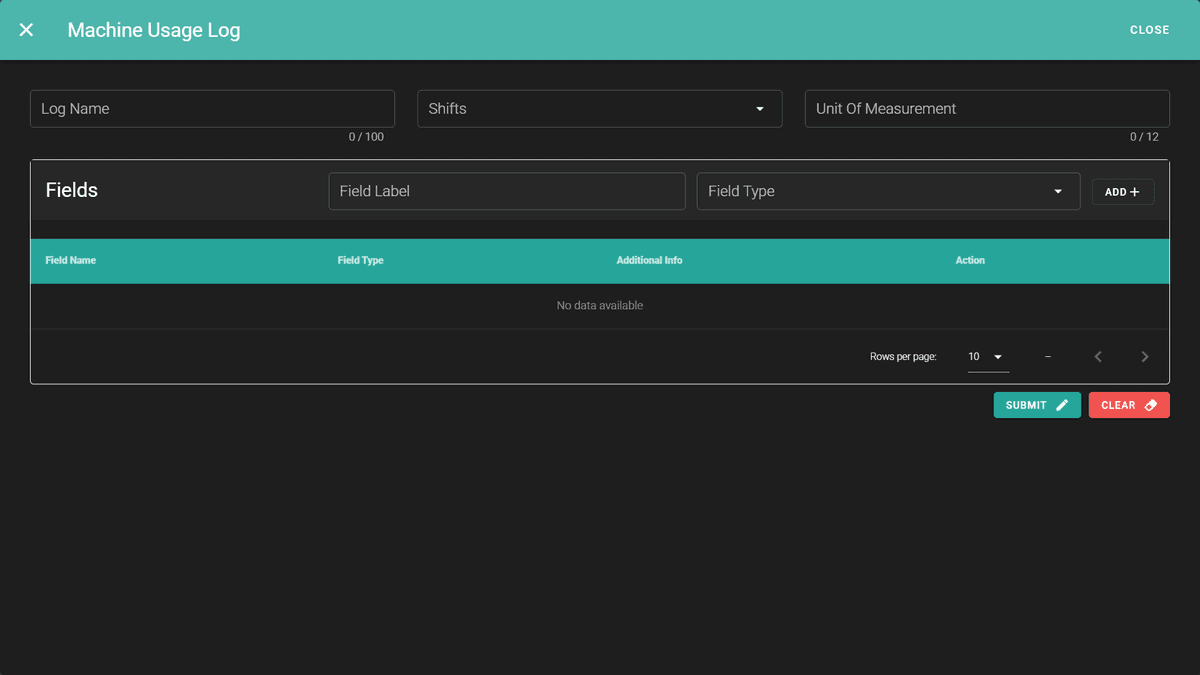Go to the next page chevron

click(1145, 357)
